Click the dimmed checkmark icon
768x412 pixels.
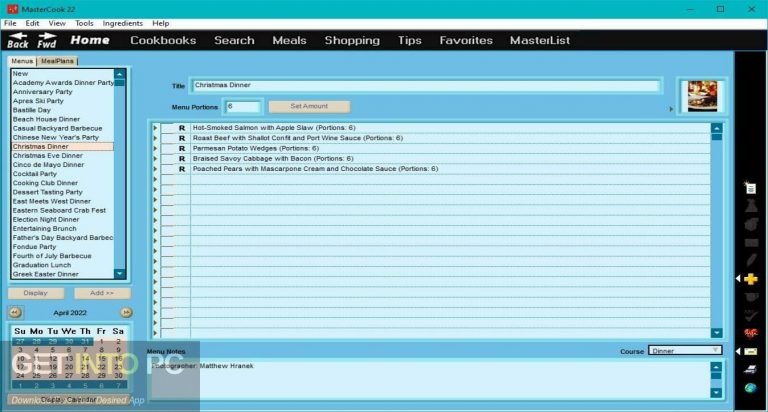coord(751,315)
